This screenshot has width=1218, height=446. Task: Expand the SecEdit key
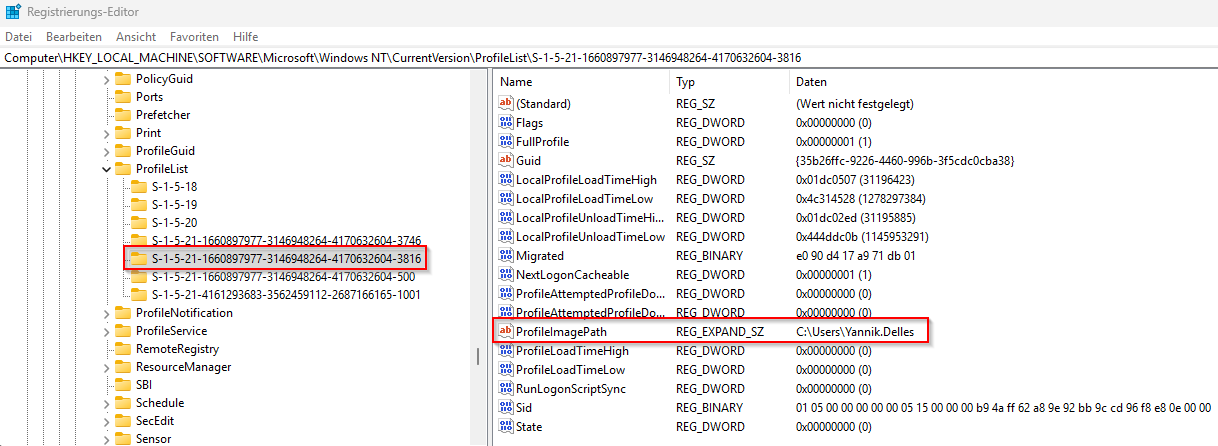click(107, 421)
